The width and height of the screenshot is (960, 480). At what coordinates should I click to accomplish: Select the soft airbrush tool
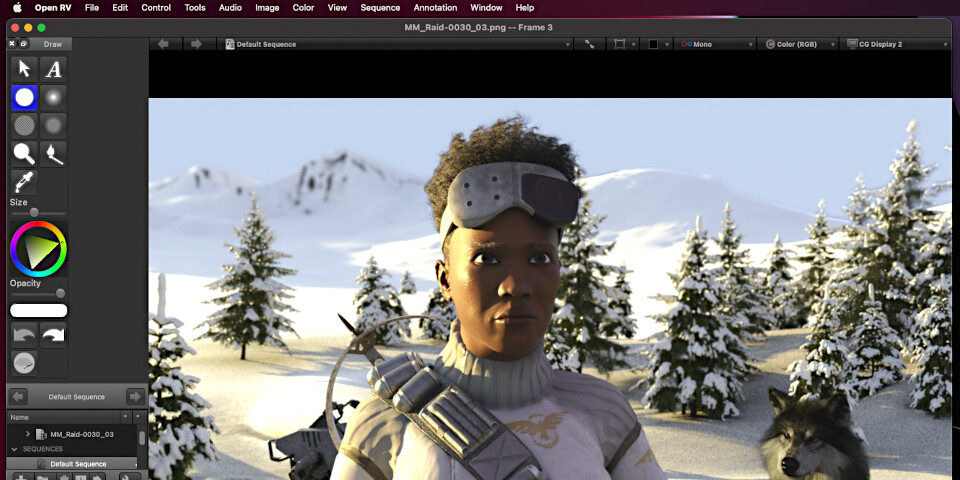pos(54,97)
